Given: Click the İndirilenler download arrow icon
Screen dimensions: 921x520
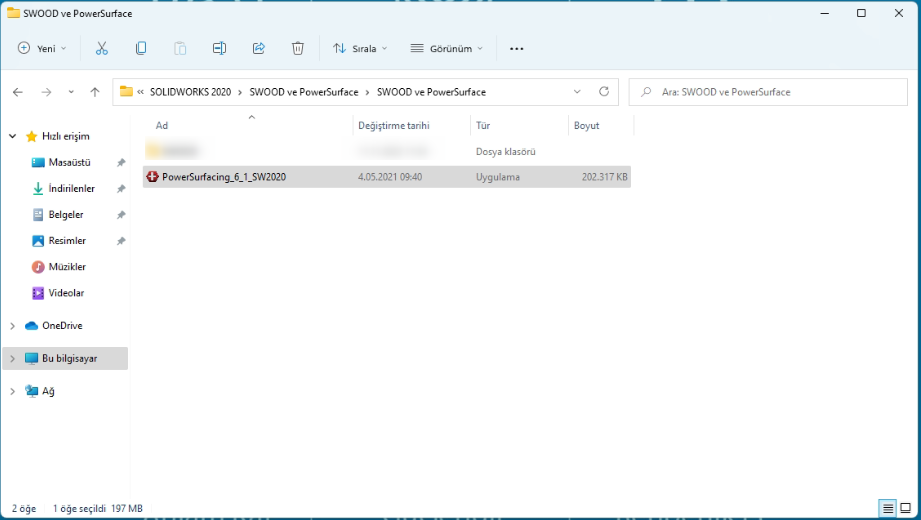Looking at the screenshot, I should pyautogui.click(x=38, y=189).
